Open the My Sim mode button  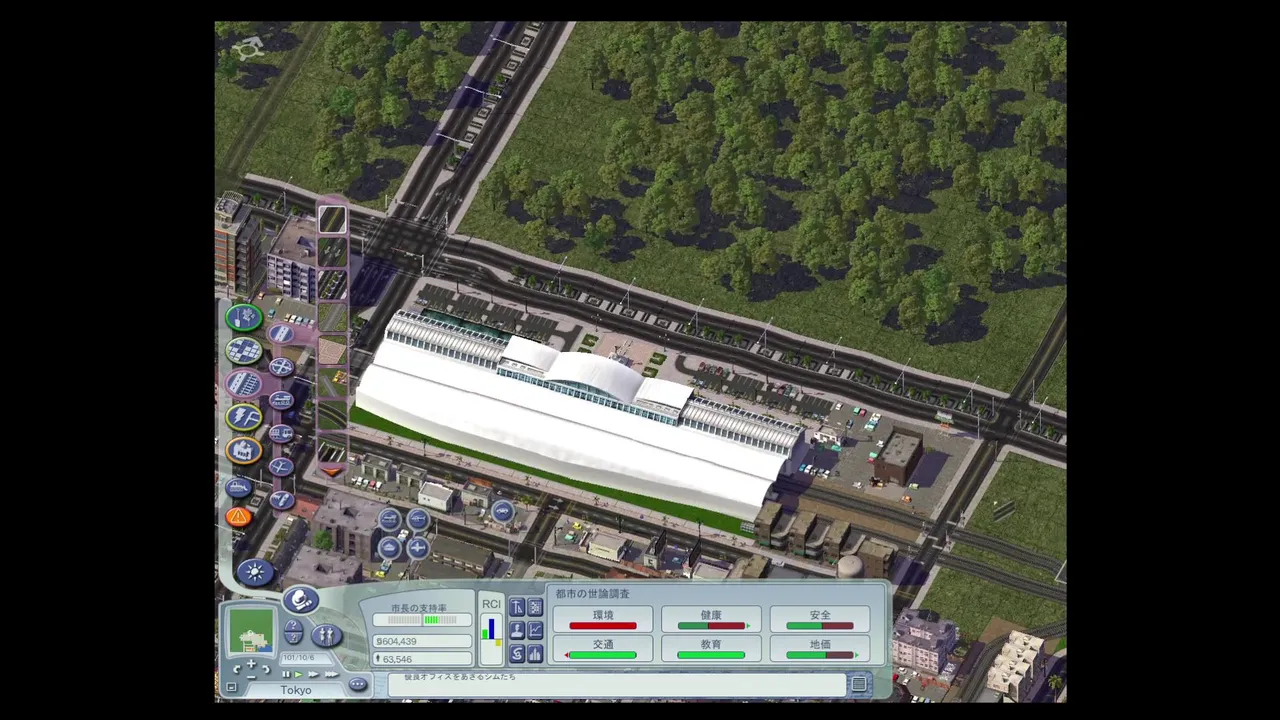pos(327,635)
